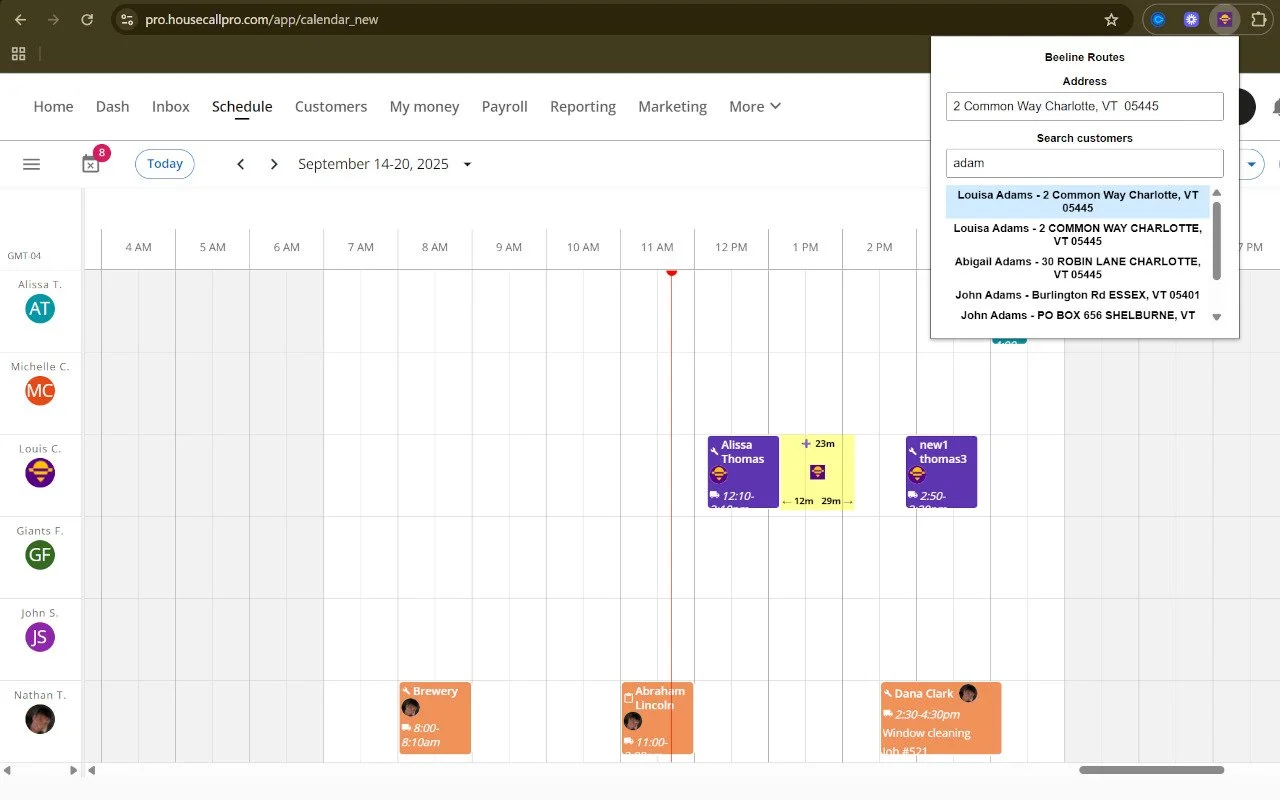Select the Abigail Adams search result

pyautogui.click(x=1077, y=268)
